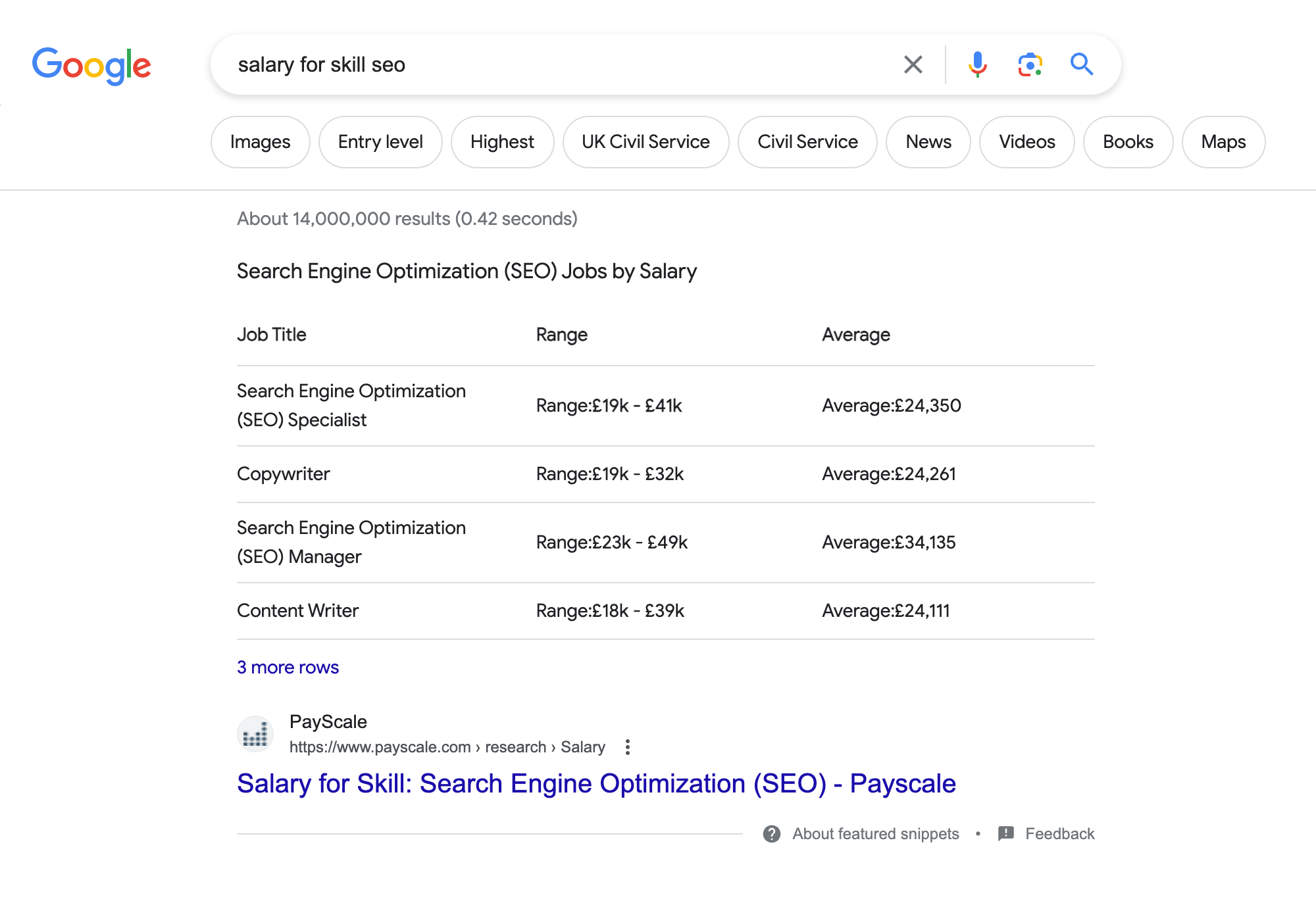The height and width of the screenshot is (901, 1316).
Task: Click 'About 14,000,000 results' text
Action: tap(407, 219)
